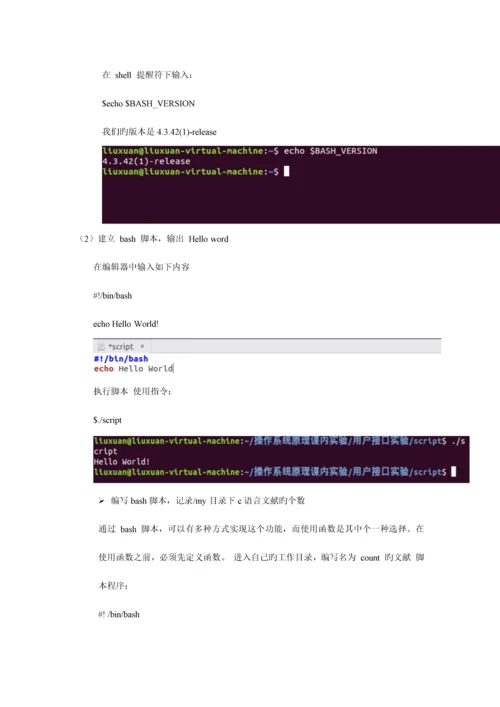Click the paragraph line starting '通过 bash 脚本'

pyautogui.click(x=261, y=529)
